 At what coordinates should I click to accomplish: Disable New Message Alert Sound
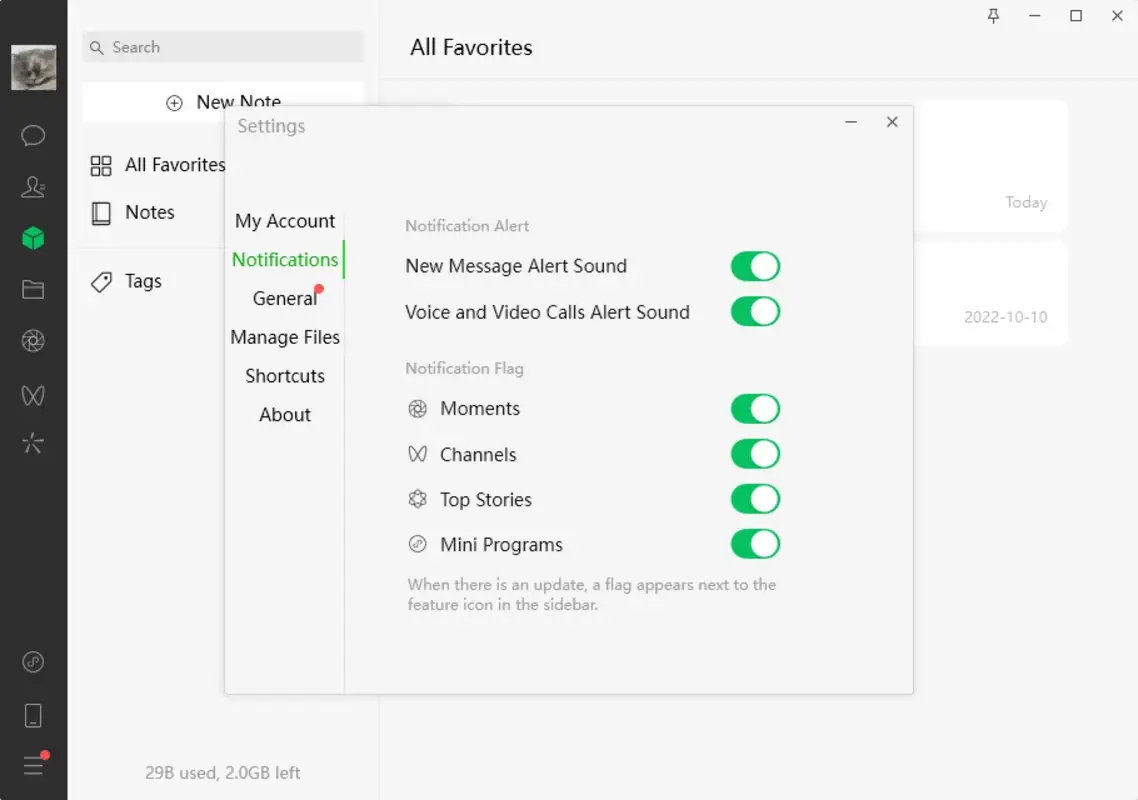click(755, 266)
